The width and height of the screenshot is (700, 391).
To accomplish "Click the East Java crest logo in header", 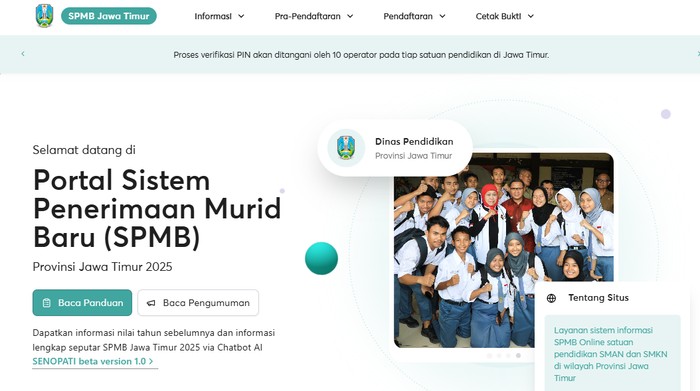I will (x=44, y=16).
